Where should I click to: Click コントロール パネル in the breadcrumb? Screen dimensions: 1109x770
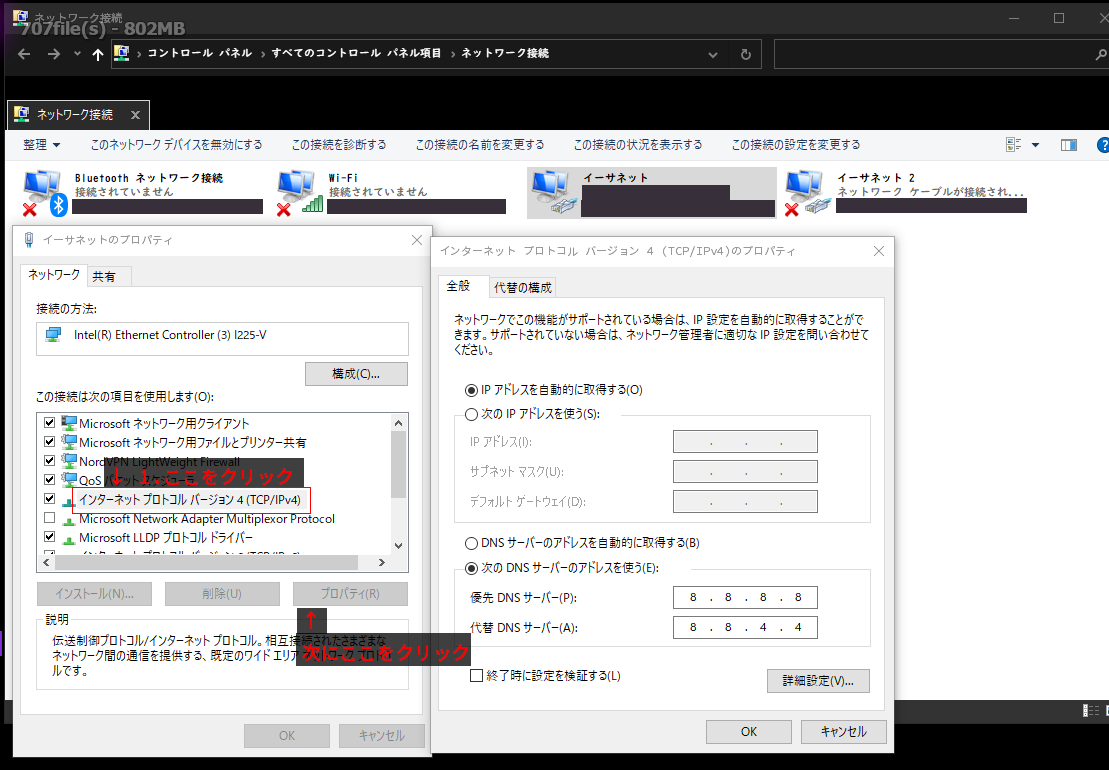(x=199, y=53)
